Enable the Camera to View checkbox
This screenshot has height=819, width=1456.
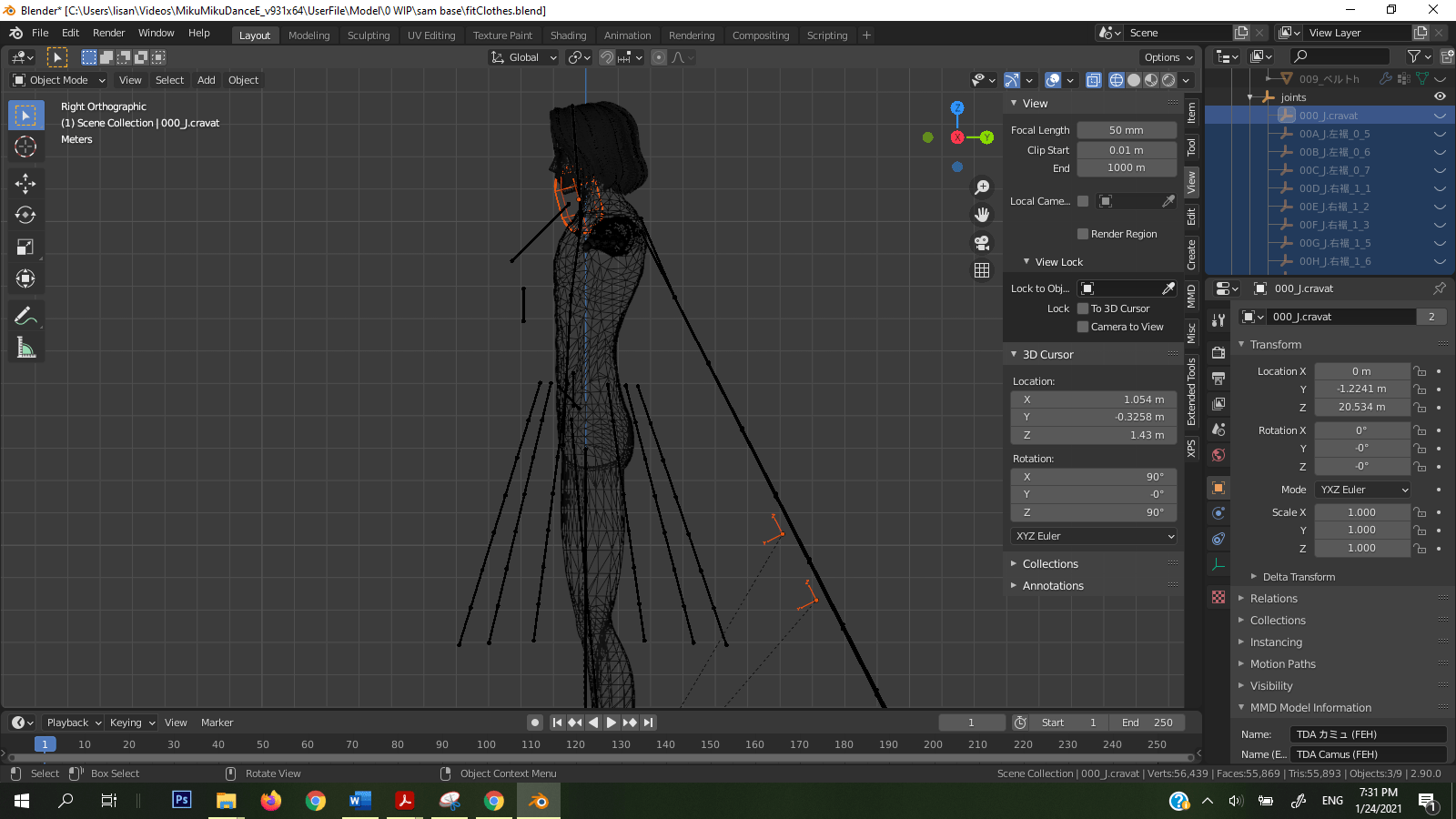point(1082,327)
